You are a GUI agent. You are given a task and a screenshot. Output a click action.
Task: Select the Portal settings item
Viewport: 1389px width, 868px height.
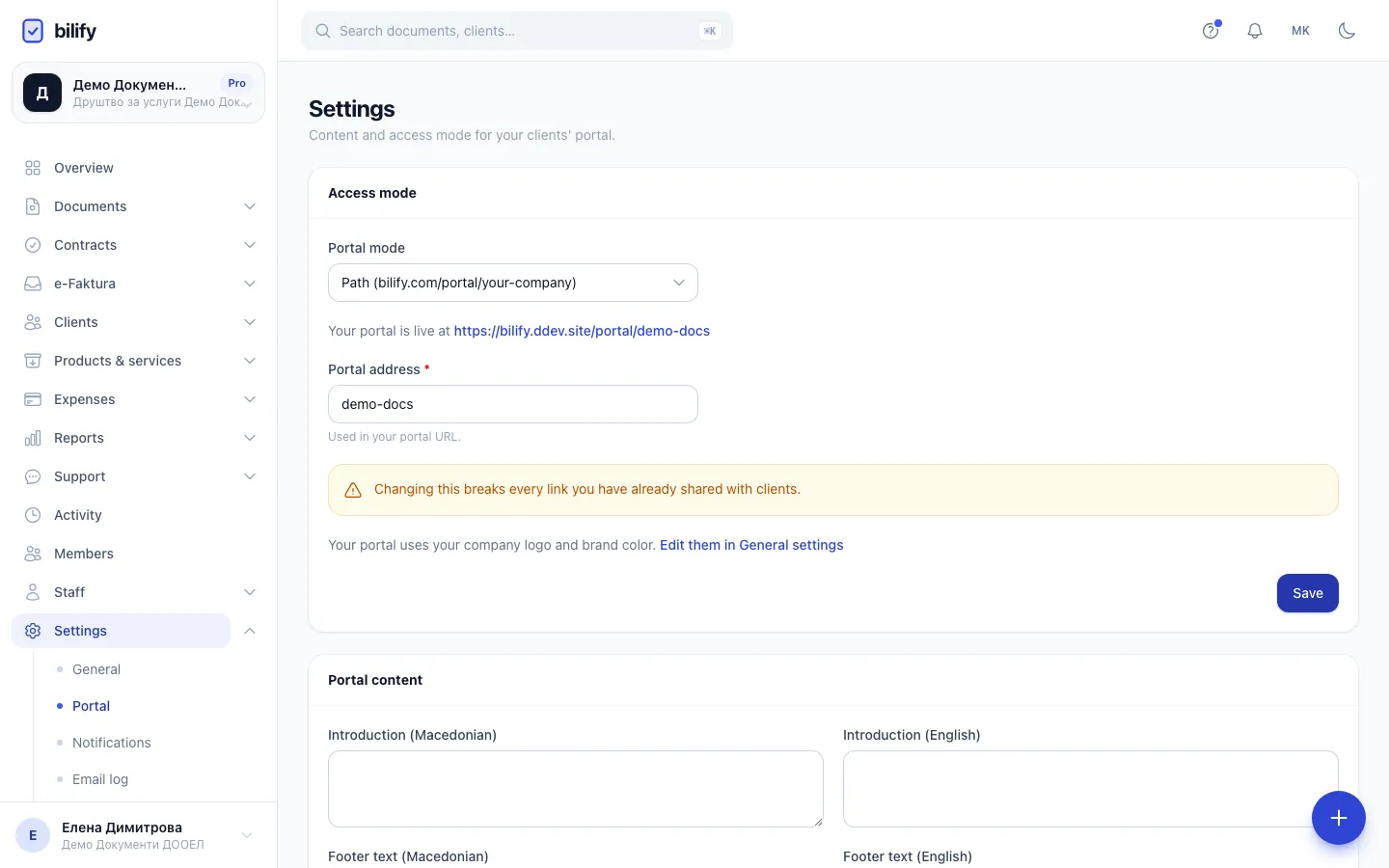tap(92, 706)
